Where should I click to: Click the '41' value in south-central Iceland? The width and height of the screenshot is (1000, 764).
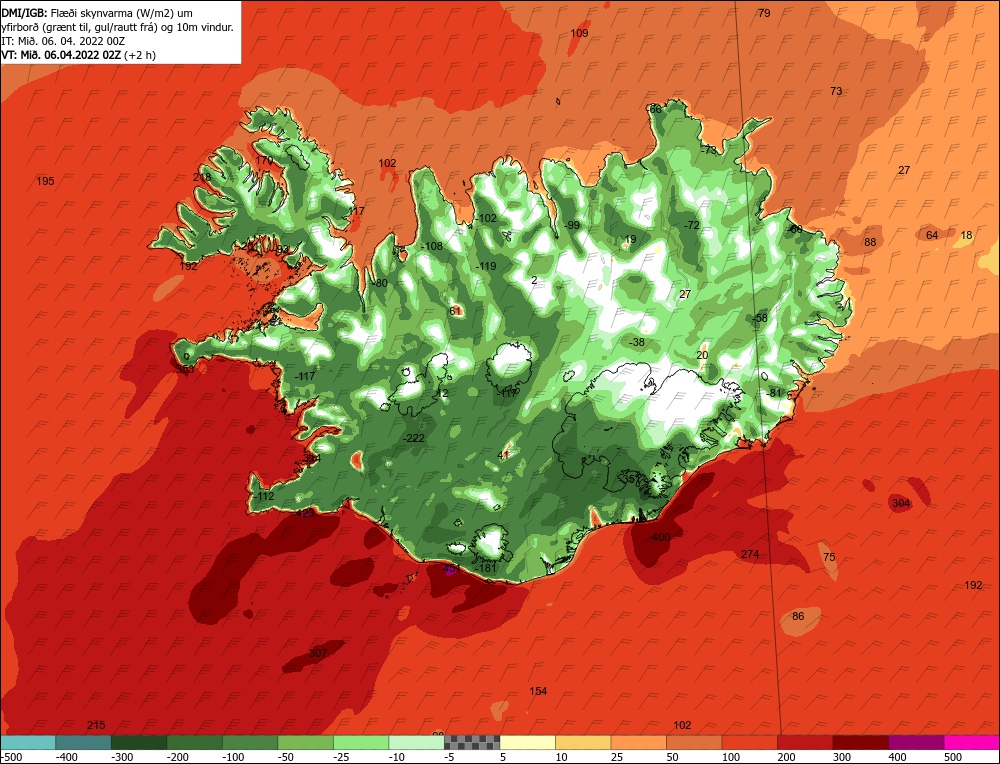[x=503, y=455]
